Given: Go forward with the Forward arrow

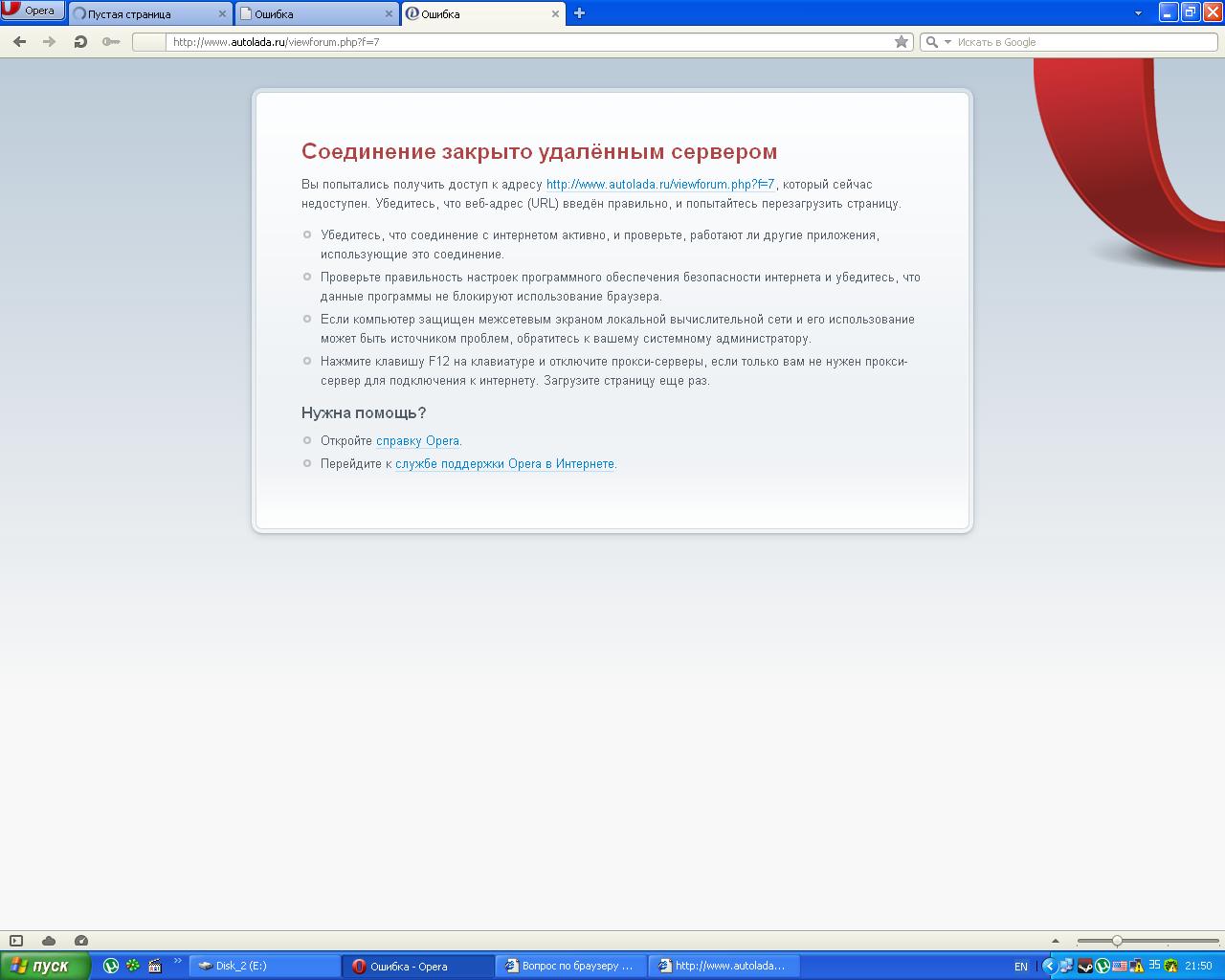Looking at the screenshot, I should (50, 42).
